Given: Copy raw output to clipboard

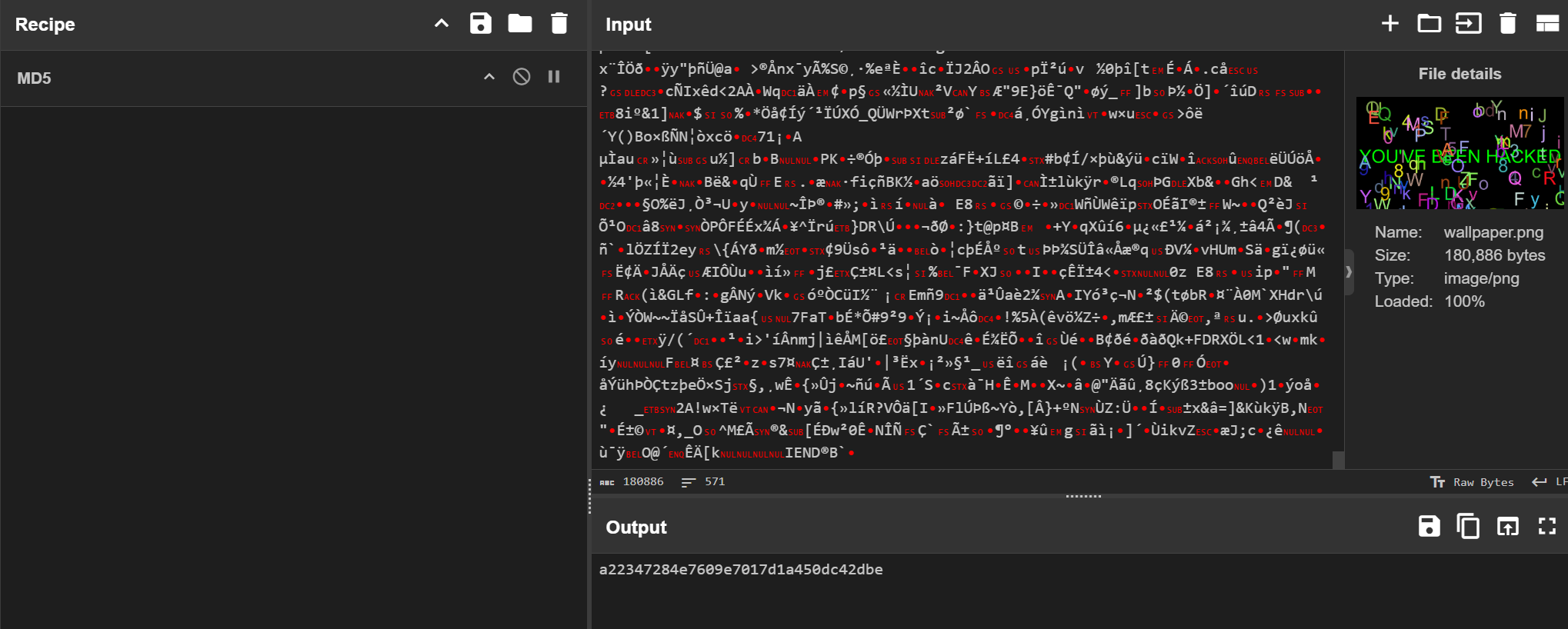Looking at the screenshot, I should 1468,527.
